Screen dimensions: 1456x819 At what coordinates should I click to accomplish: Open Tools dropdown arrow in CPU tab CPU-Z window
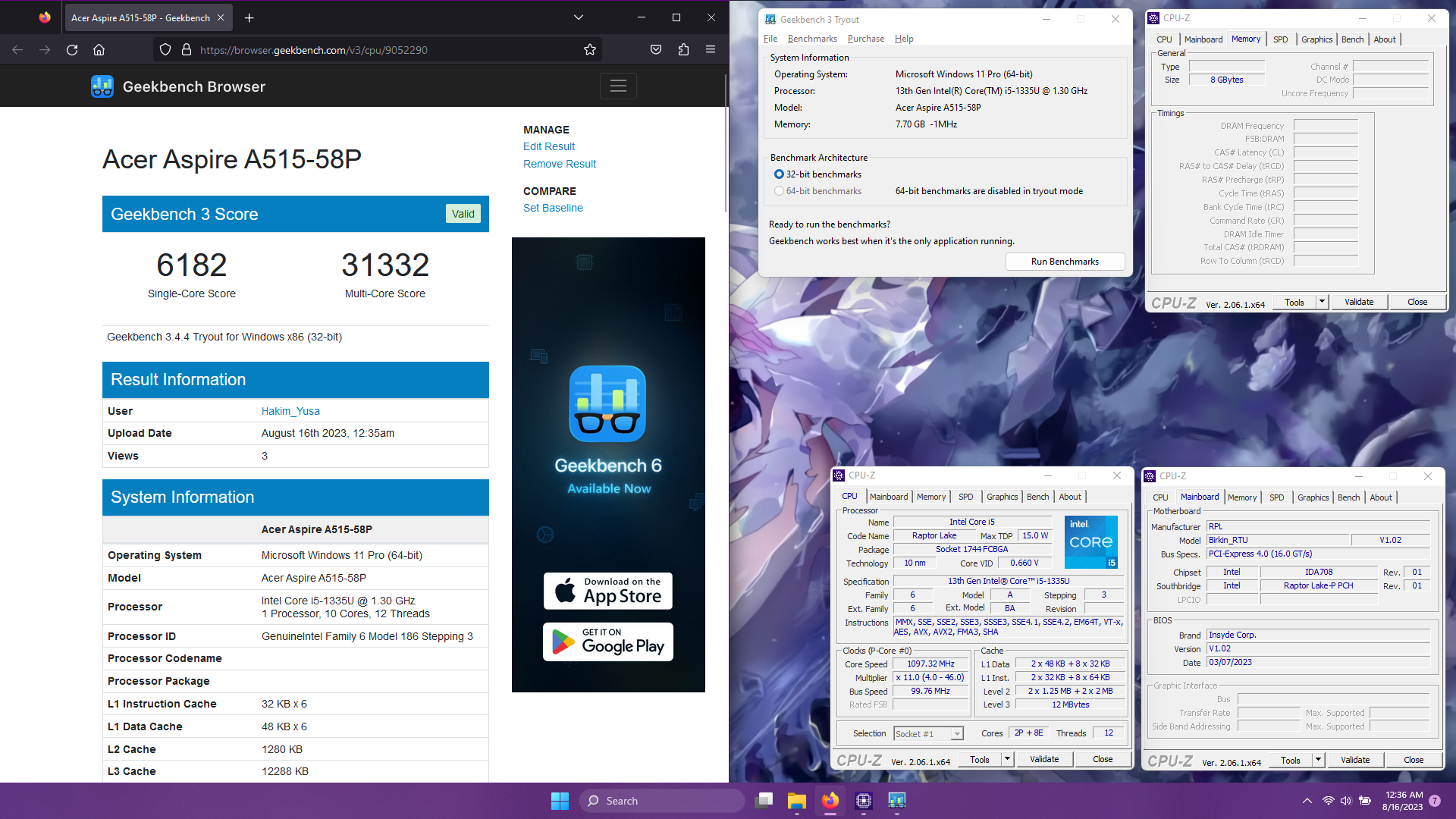coord(1007,759)
